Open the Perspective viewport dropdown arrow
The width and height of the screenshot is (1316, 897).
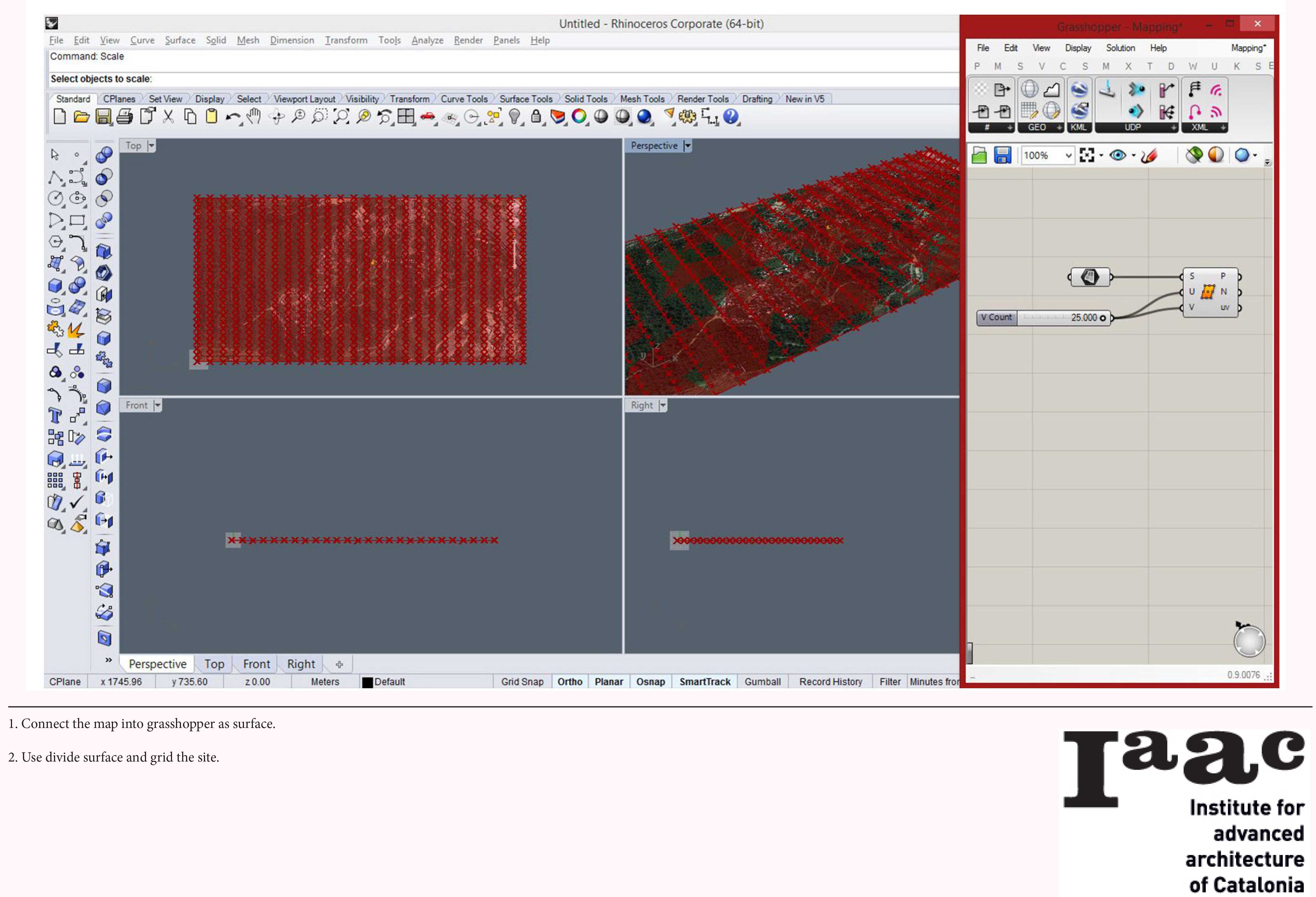click(687, 146)
